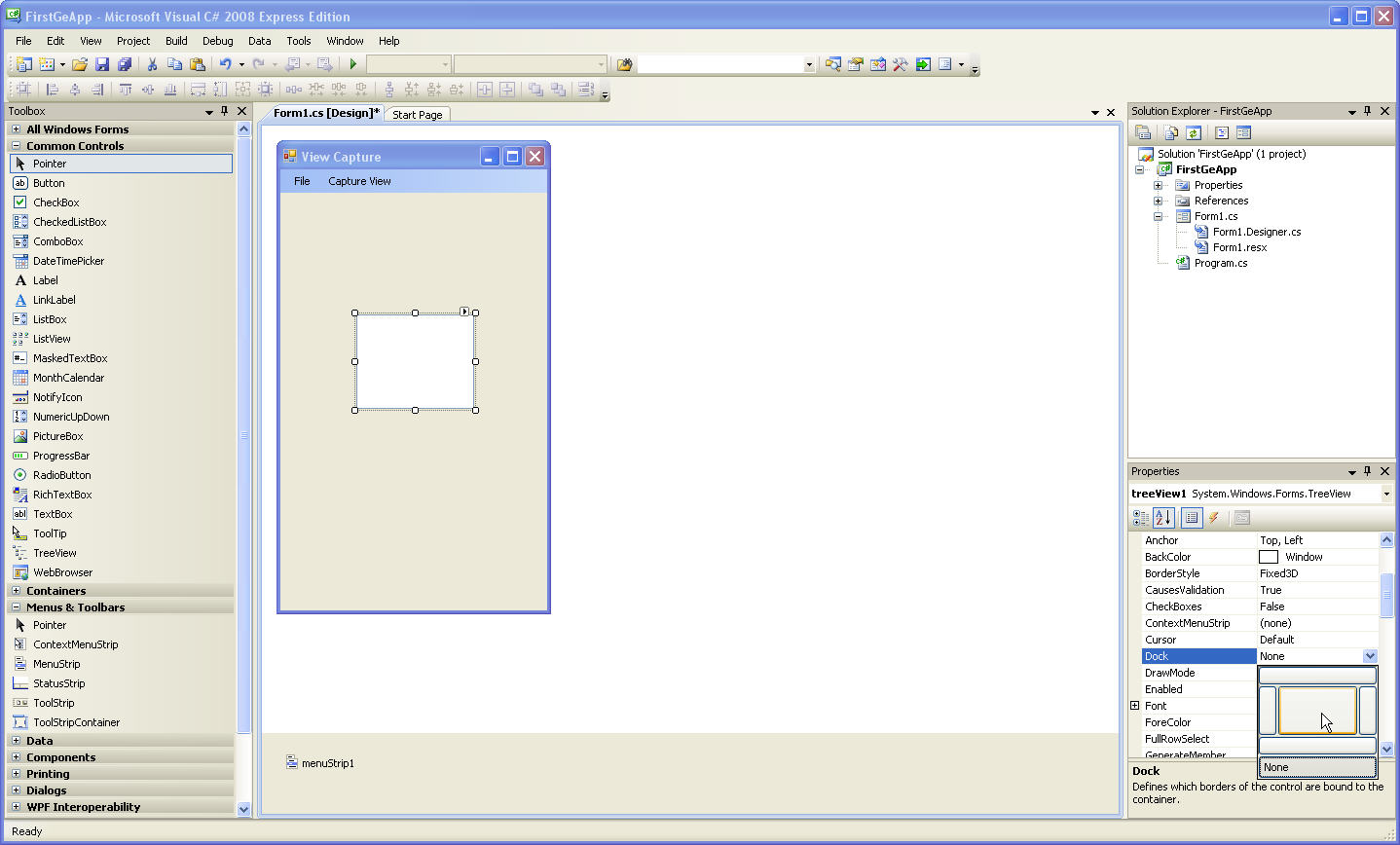Toggle auto-hide pin on Solution Explorer
1400x845 pixels.
point(1368,111)
